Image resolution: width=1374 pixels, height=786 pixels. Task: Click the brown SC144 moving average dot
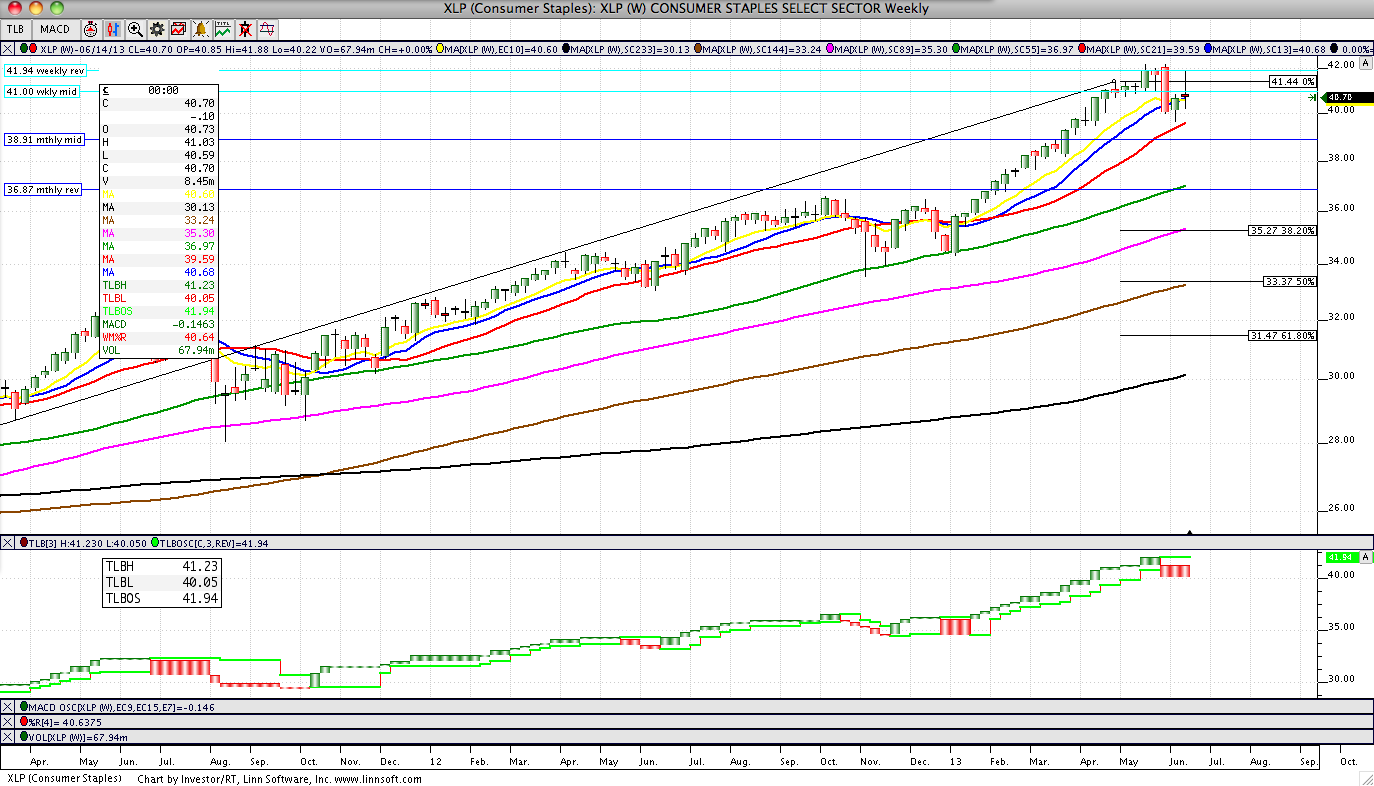700,48
